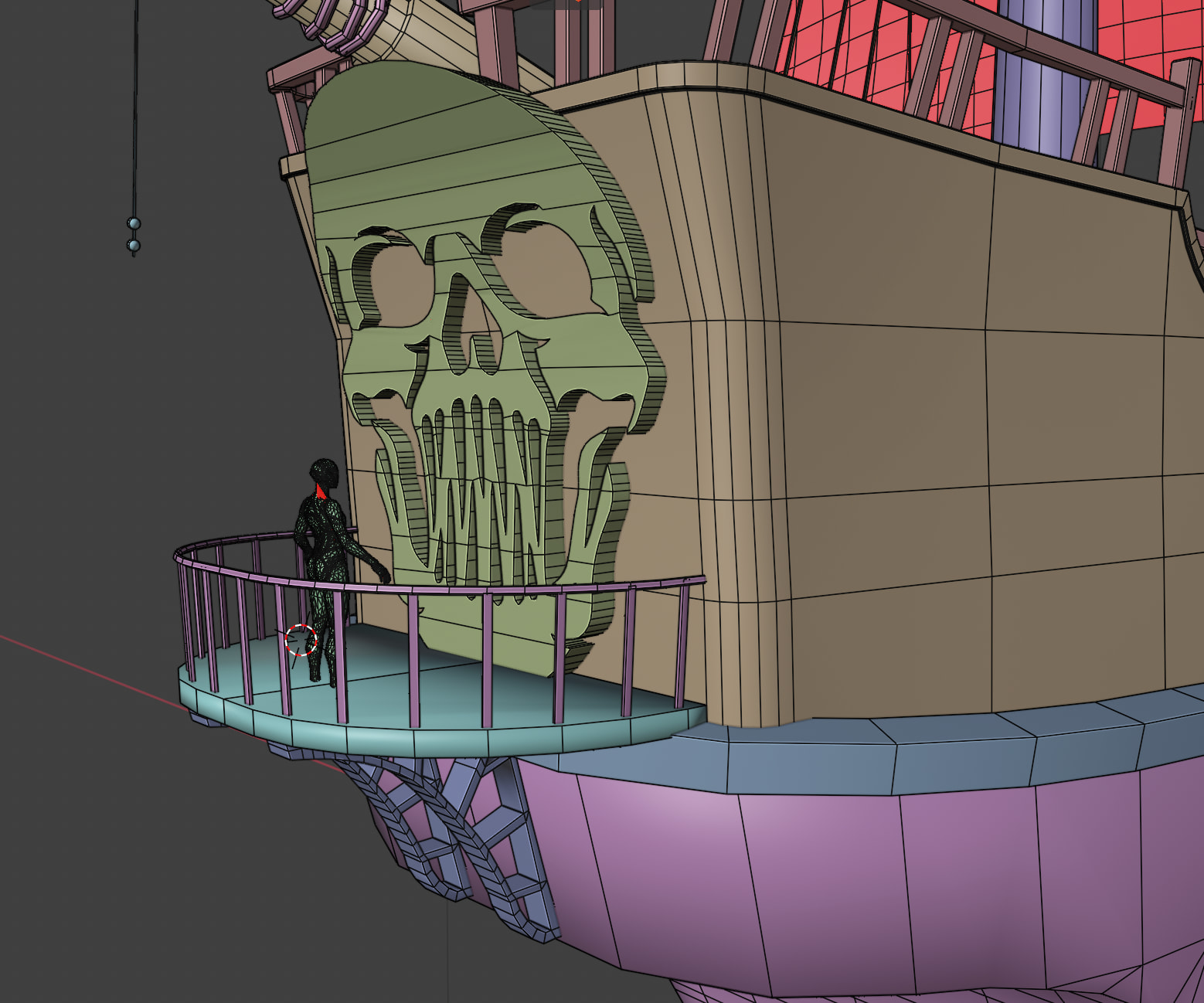
Task: Click the red-white 3D cursor
Action: [301, 640]
